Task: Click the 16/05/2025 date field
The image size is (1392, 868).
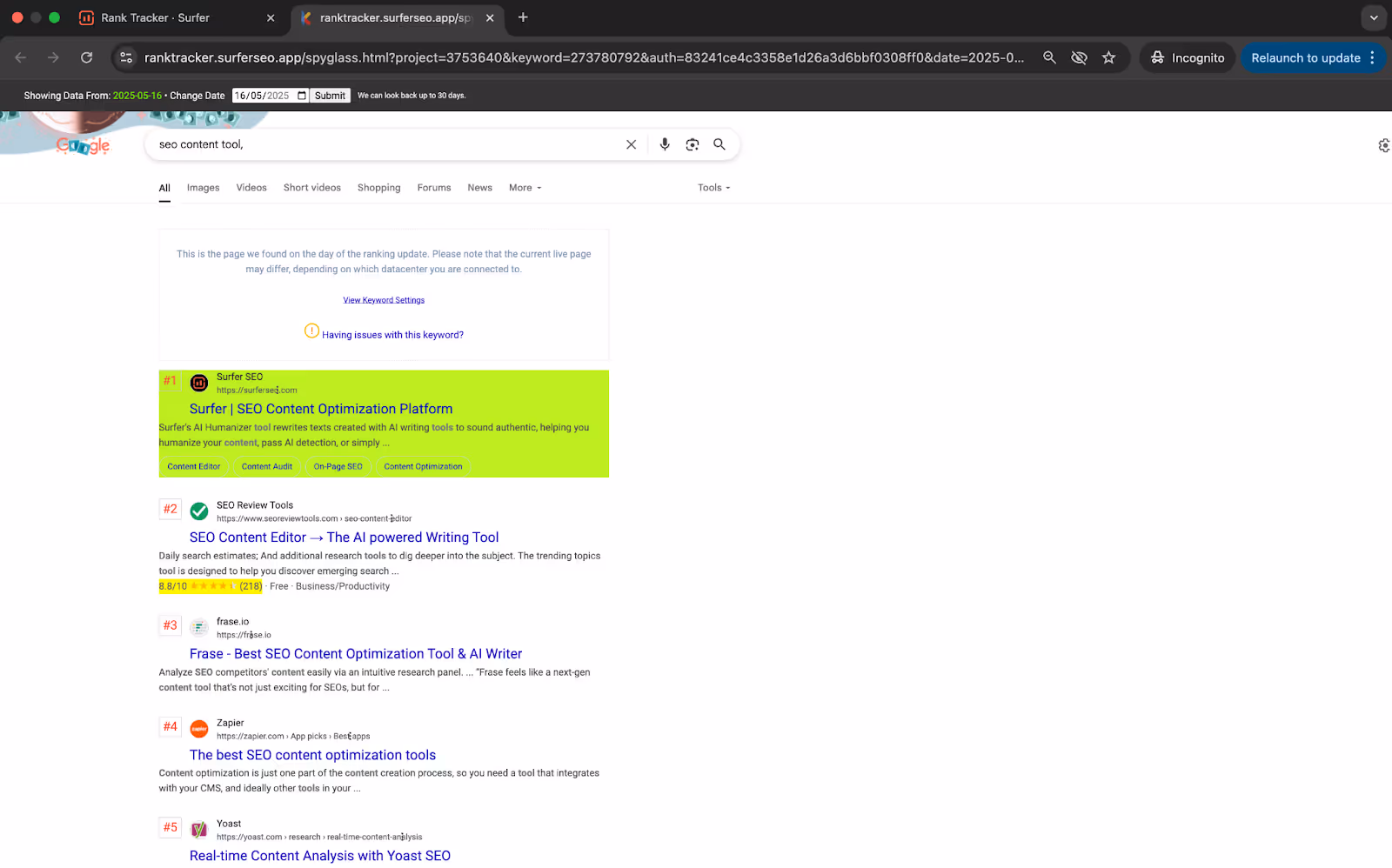Action: tap(271, 96)
